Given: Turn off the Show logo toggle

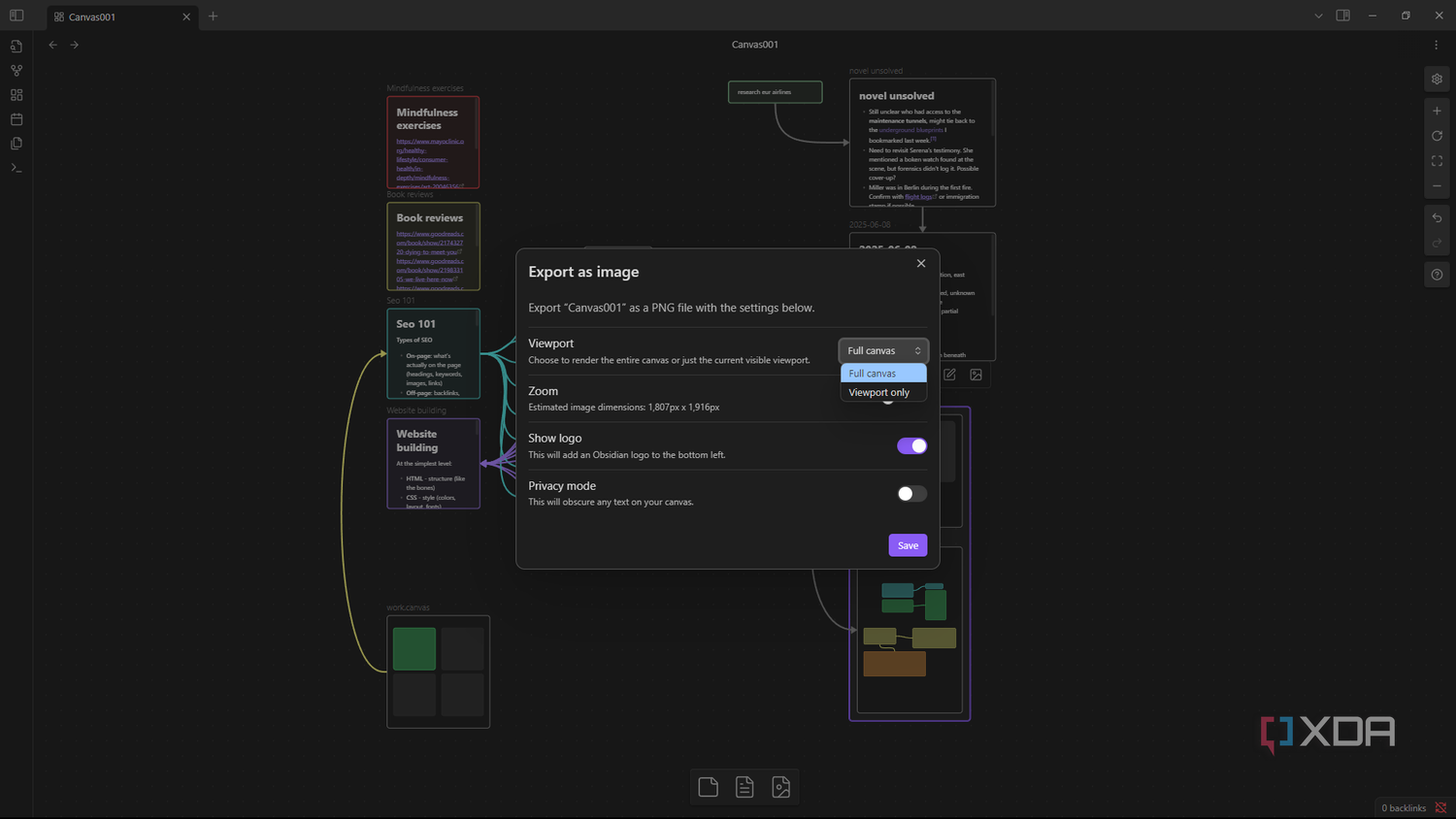Looking at the screenshot, I should [911, 446].
